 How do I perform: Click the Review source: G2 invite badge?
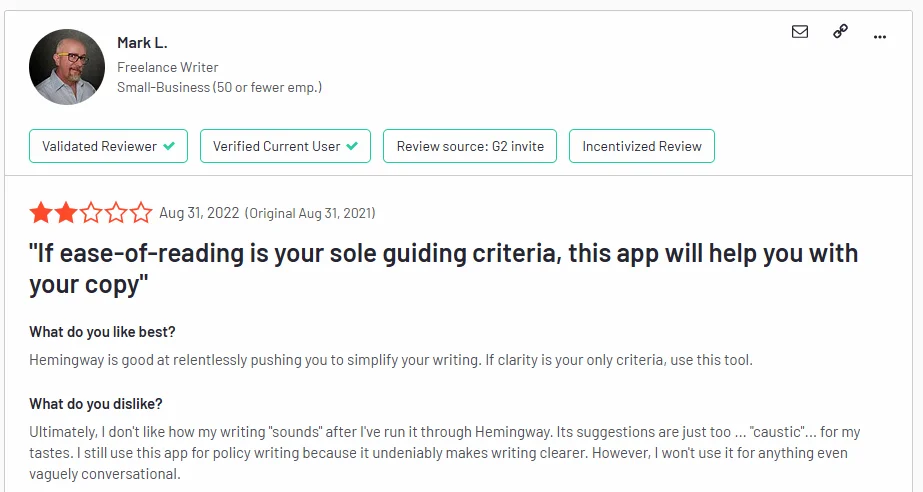(470, 146)
